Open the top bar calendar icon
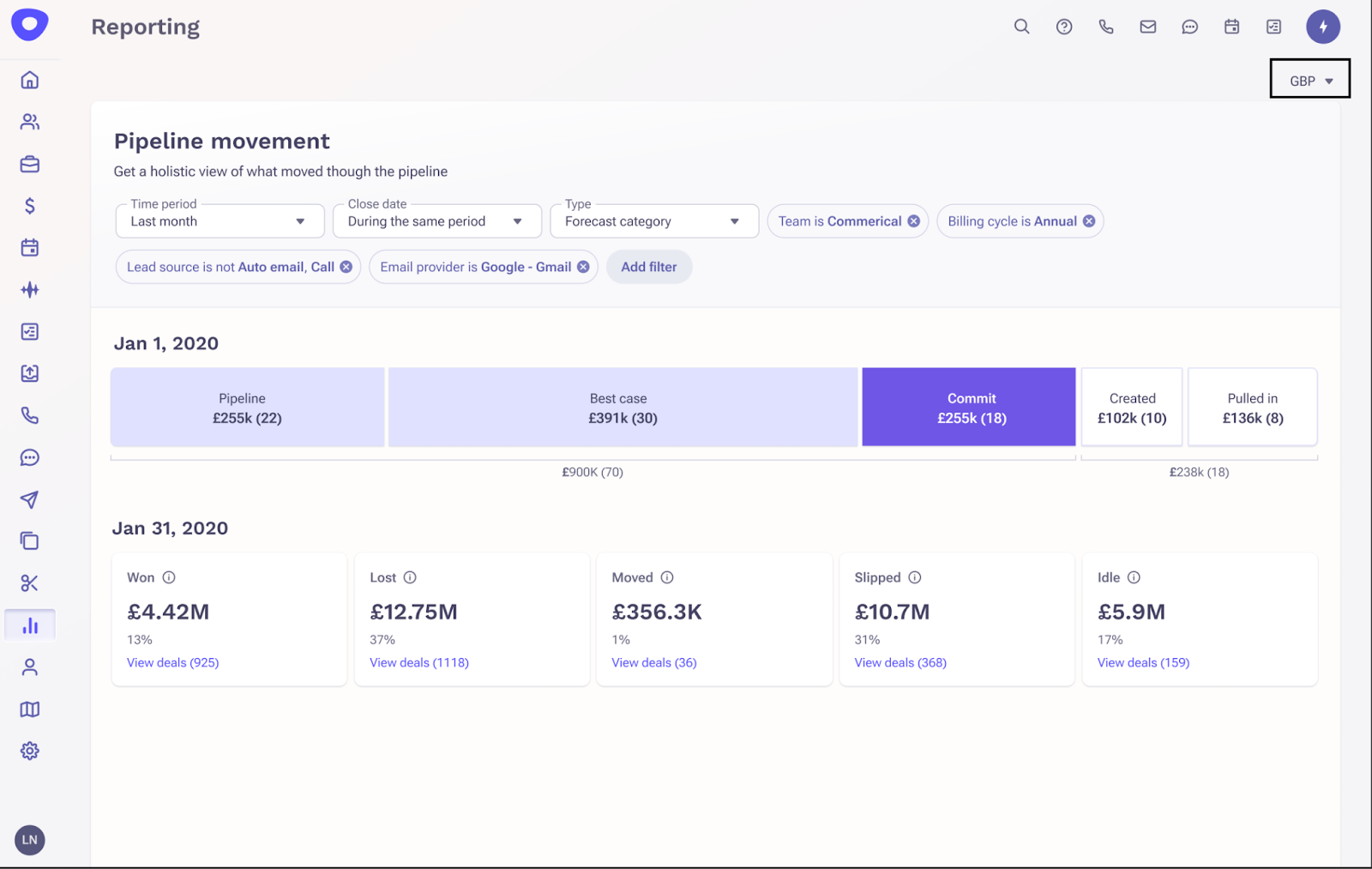 [x=1232, y=27]
